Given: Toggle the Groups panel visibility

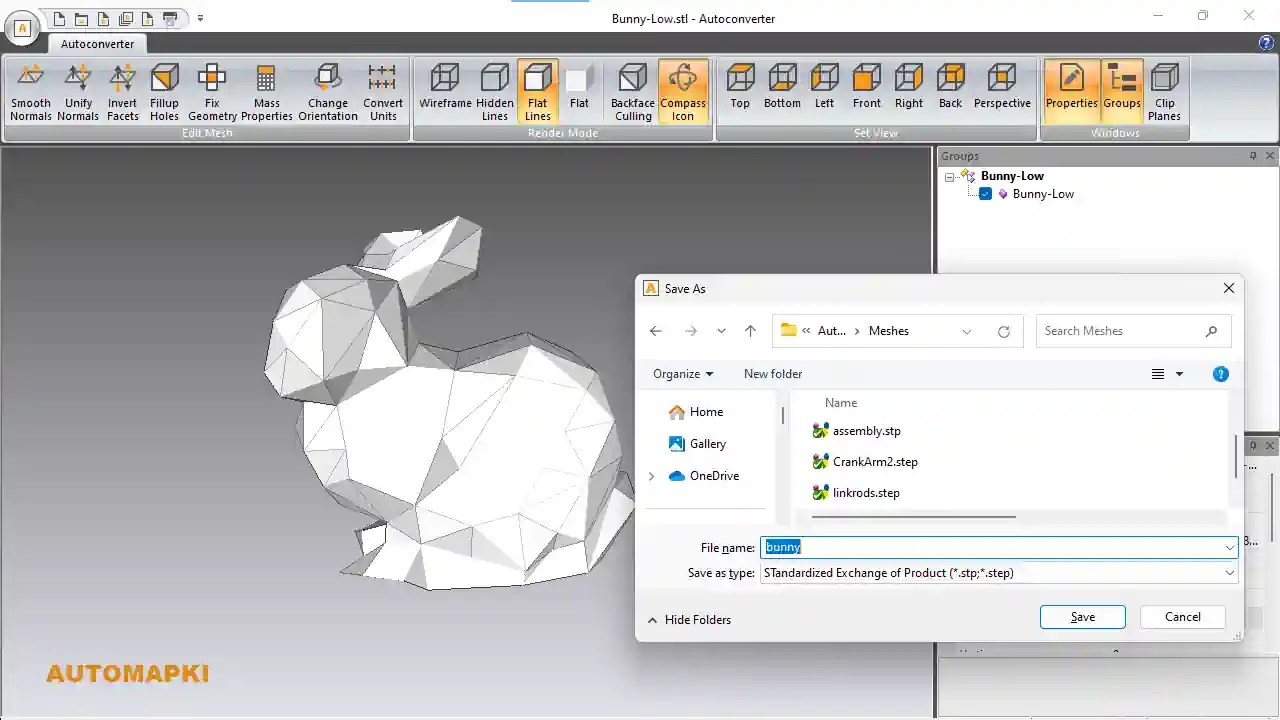Looking at the screenshot, I should click(x=1121, y=92).
